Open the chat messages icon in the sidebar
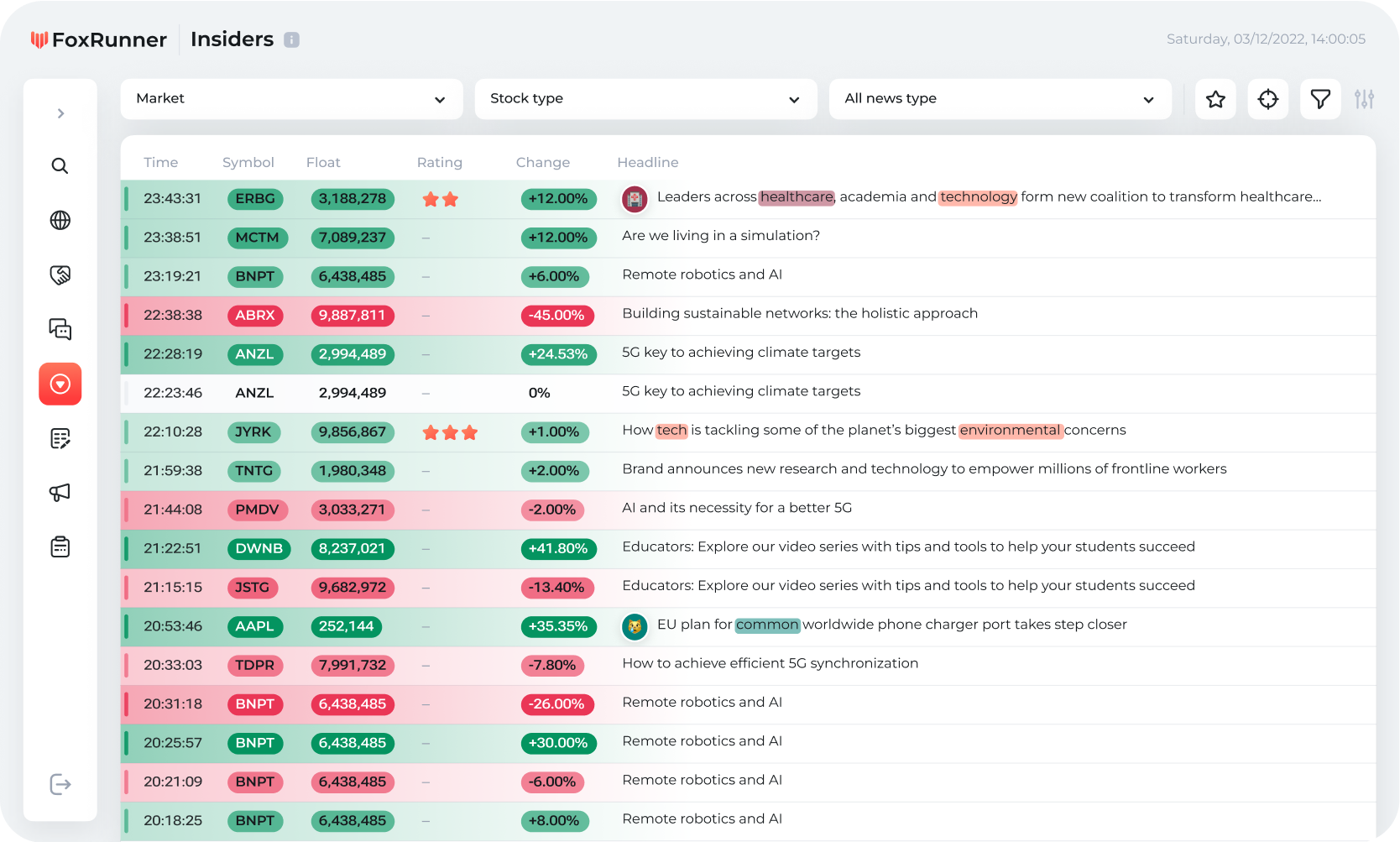This screenshot has width=1400, height=842. (60, 329)
